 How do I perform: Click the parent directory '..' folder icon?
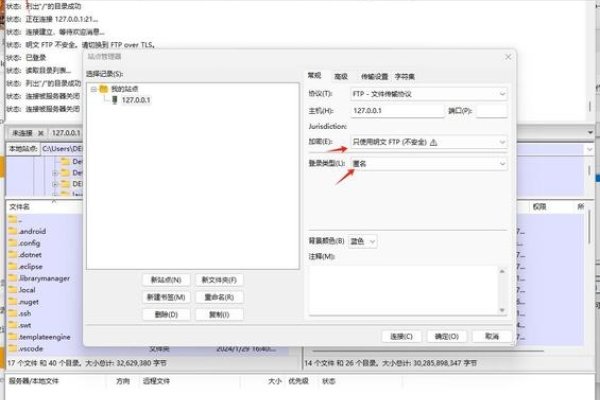point(13,219)
